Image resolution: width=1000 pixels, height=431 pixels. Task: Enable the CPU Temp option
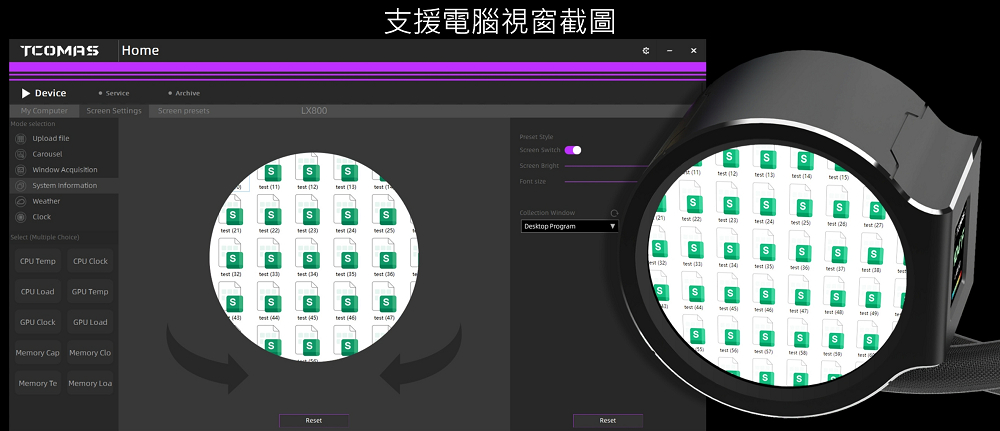[x=38, y=261]
